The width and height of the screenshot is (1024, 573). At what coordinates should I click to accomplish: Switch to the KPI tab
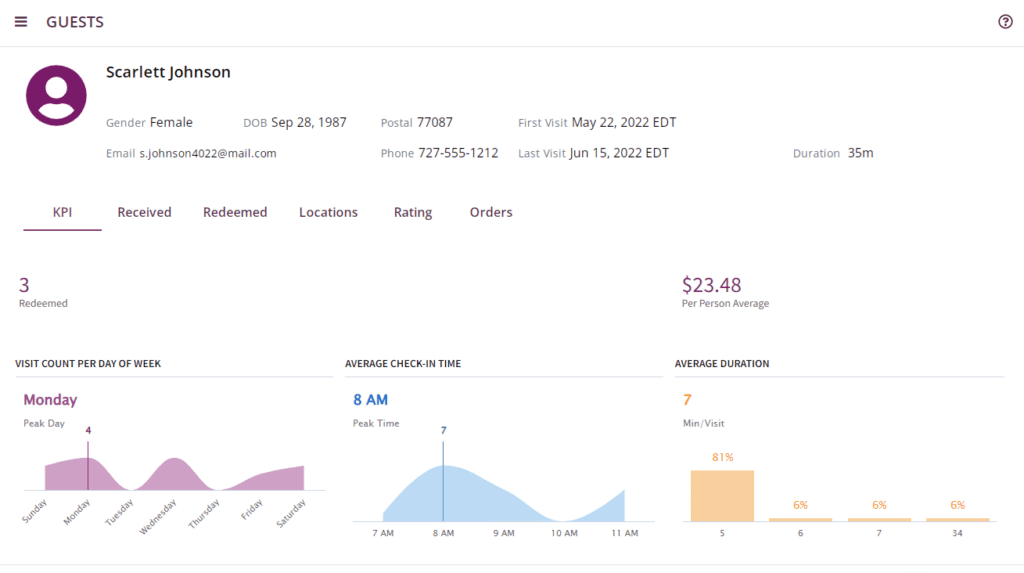pyautogui.click(x=62, y=212)
